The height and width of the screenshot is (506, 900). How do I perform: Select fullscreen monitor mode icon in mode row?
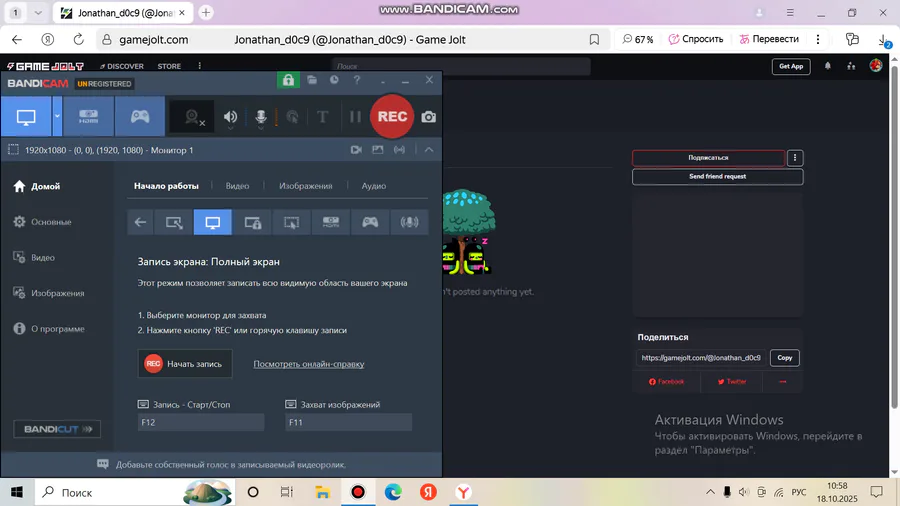(x=213, y=222)
